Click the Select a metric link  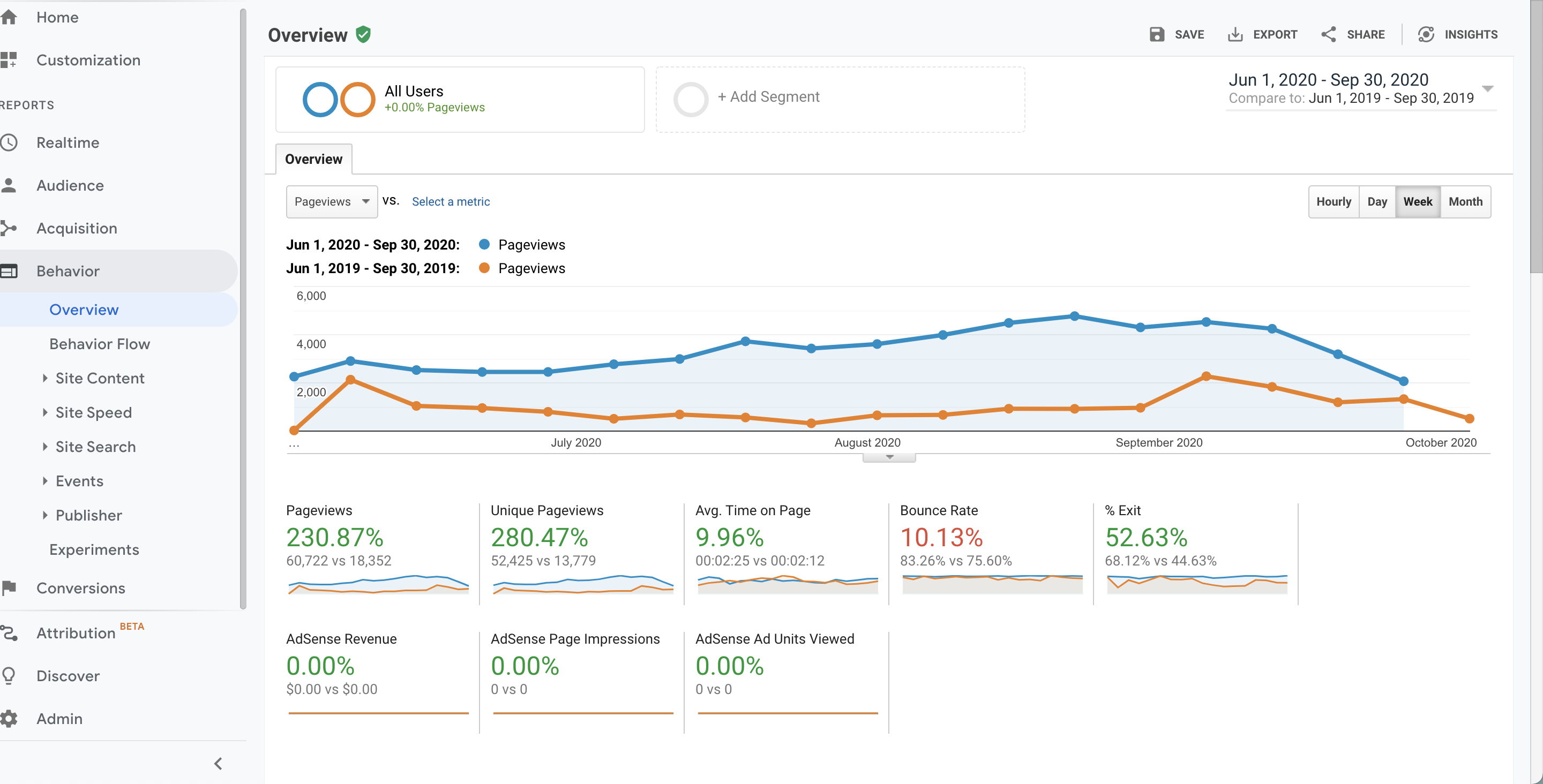[x=451, y=202]
